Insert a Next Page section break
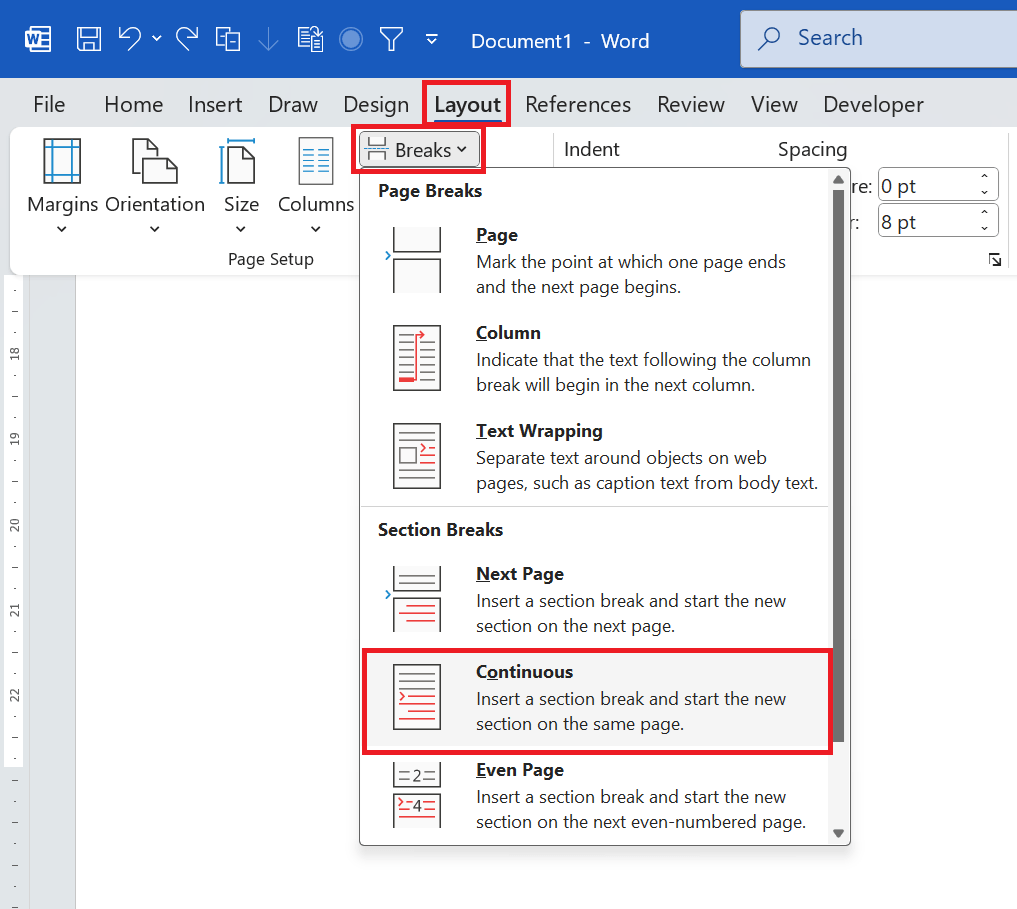The width and height of the screenshot is (1017, 909). pos(595,599)
